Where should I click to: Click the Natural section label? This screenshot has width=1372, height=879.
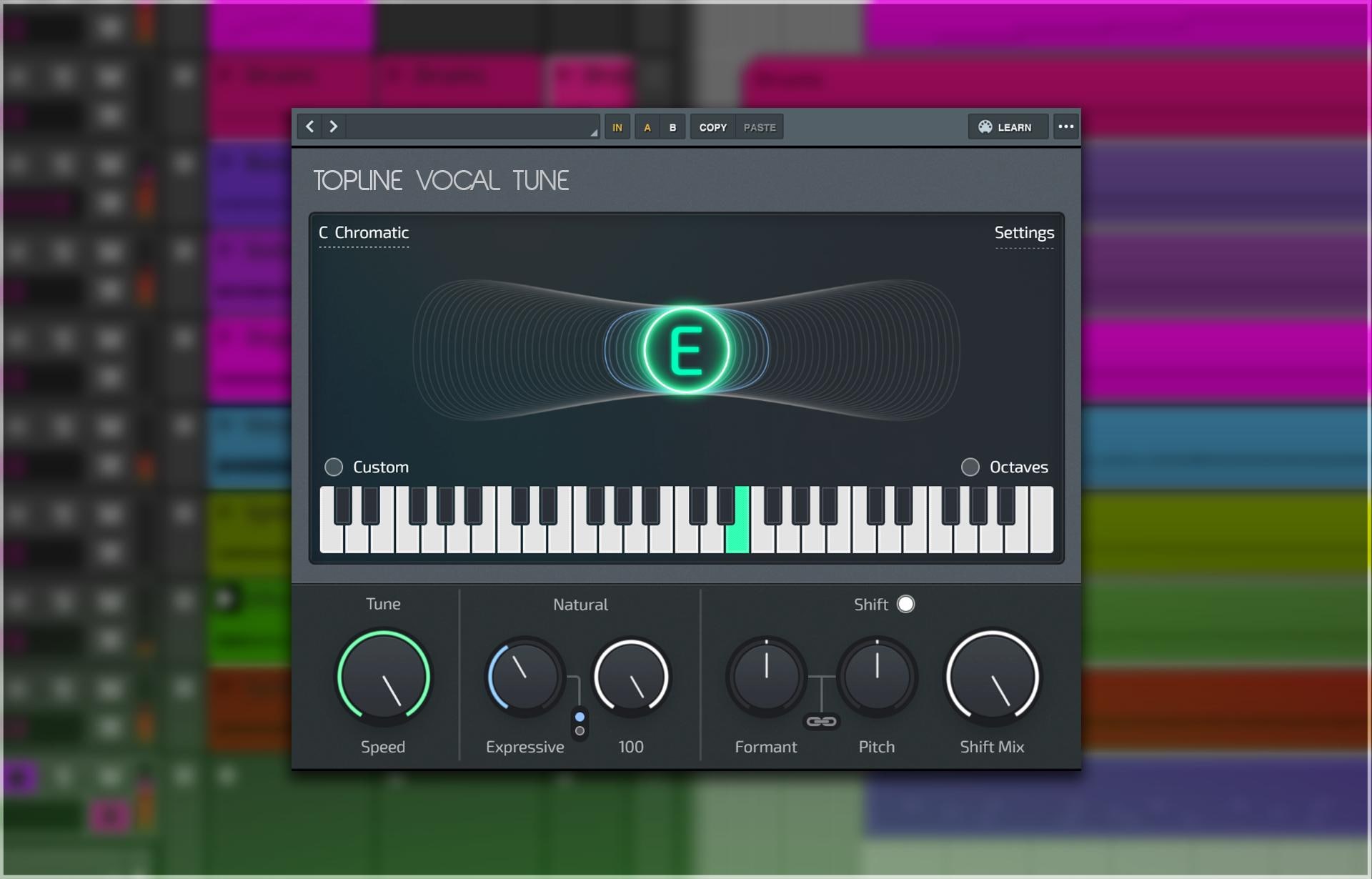coord(580,605)
